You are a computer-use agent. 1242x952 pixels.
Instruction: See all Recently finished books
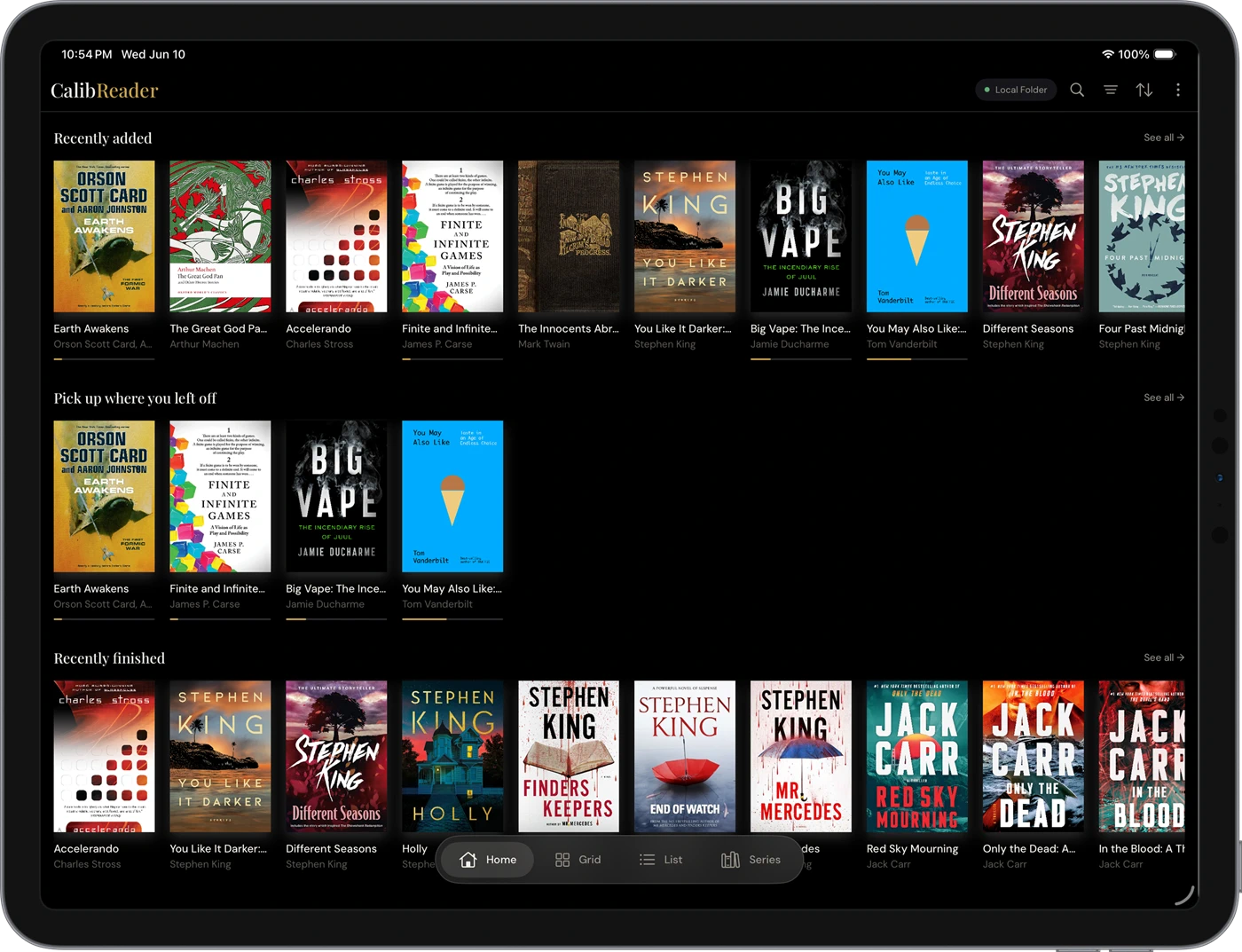coord(1164,657)
